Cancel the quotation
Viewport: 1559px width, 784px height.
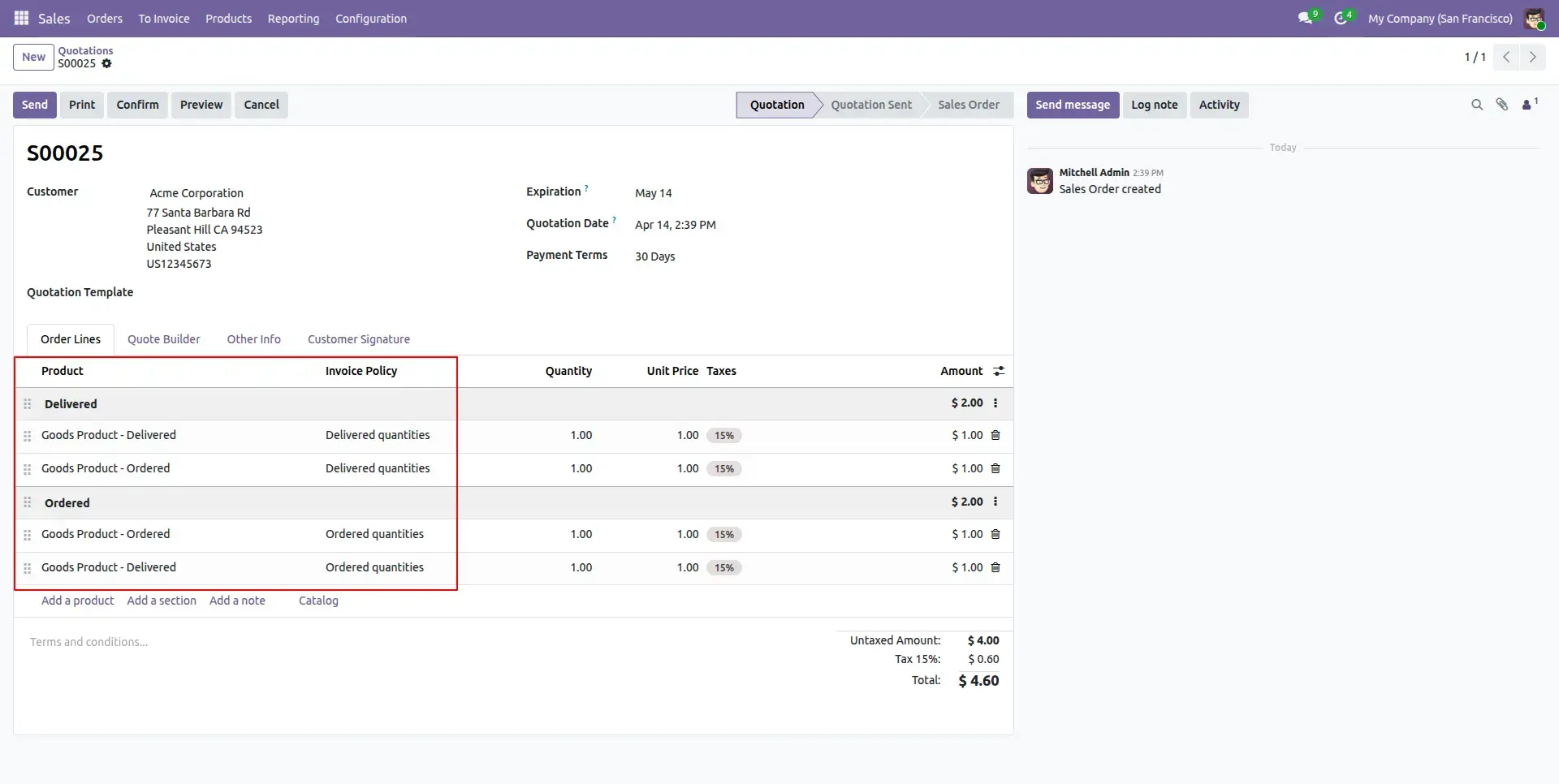261,105
